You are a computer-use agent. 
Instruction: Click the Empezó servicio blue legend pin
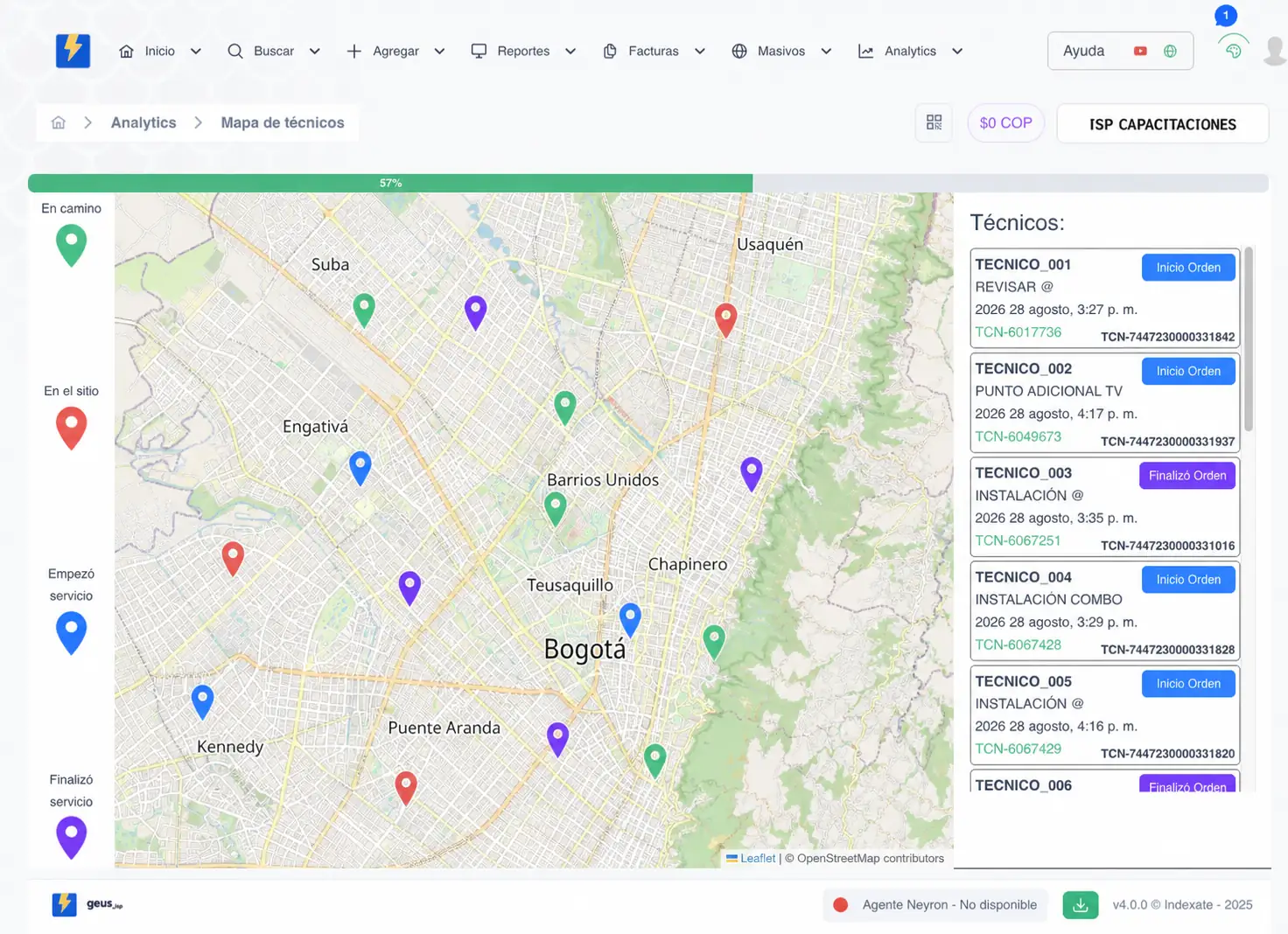[71, 633]
